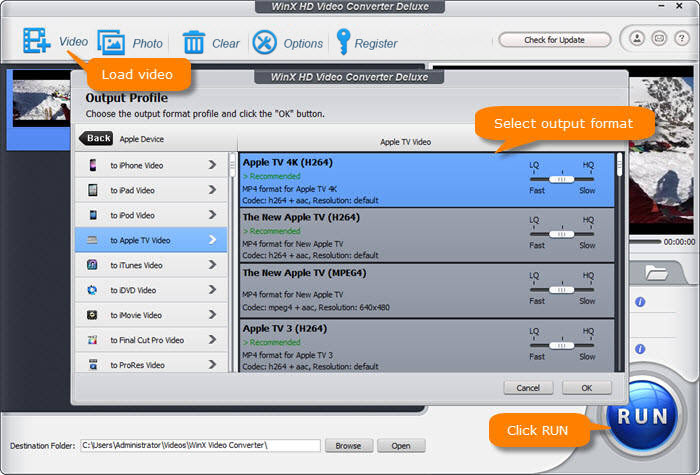Select The New Apple TV (MPEG4) profile
The width and height of the screenshot is (700, 475).
pyautogui.click(x=427, y=291)
